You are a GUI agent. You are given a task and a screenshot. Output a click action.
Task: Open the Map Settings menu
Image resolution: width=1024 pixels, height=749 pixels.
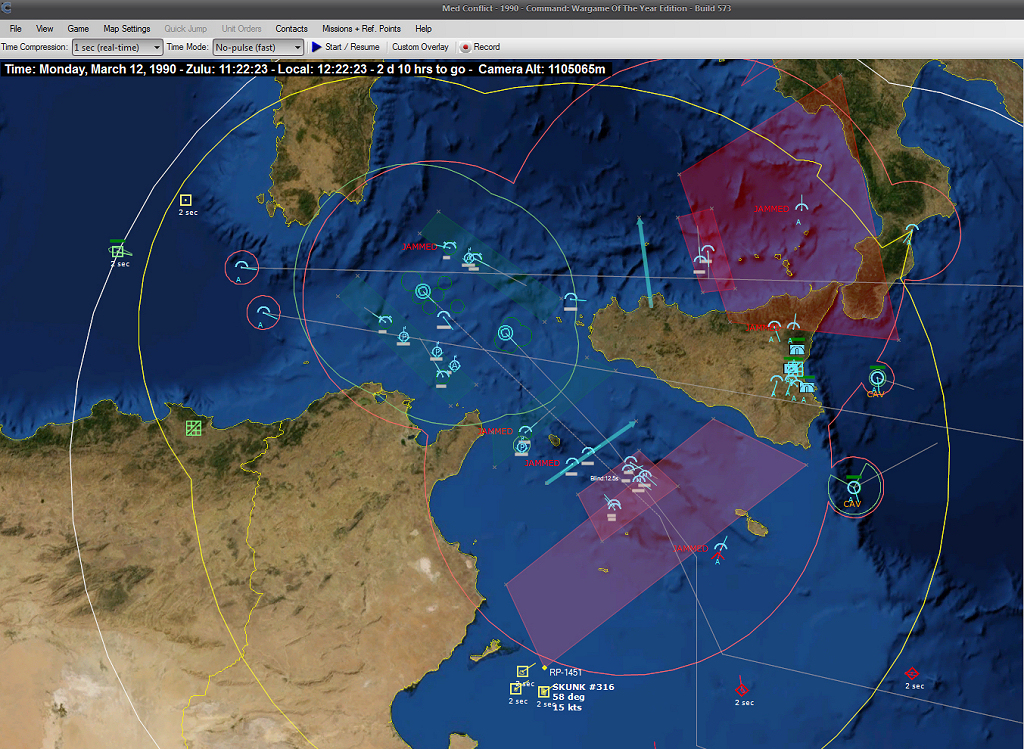127,29
